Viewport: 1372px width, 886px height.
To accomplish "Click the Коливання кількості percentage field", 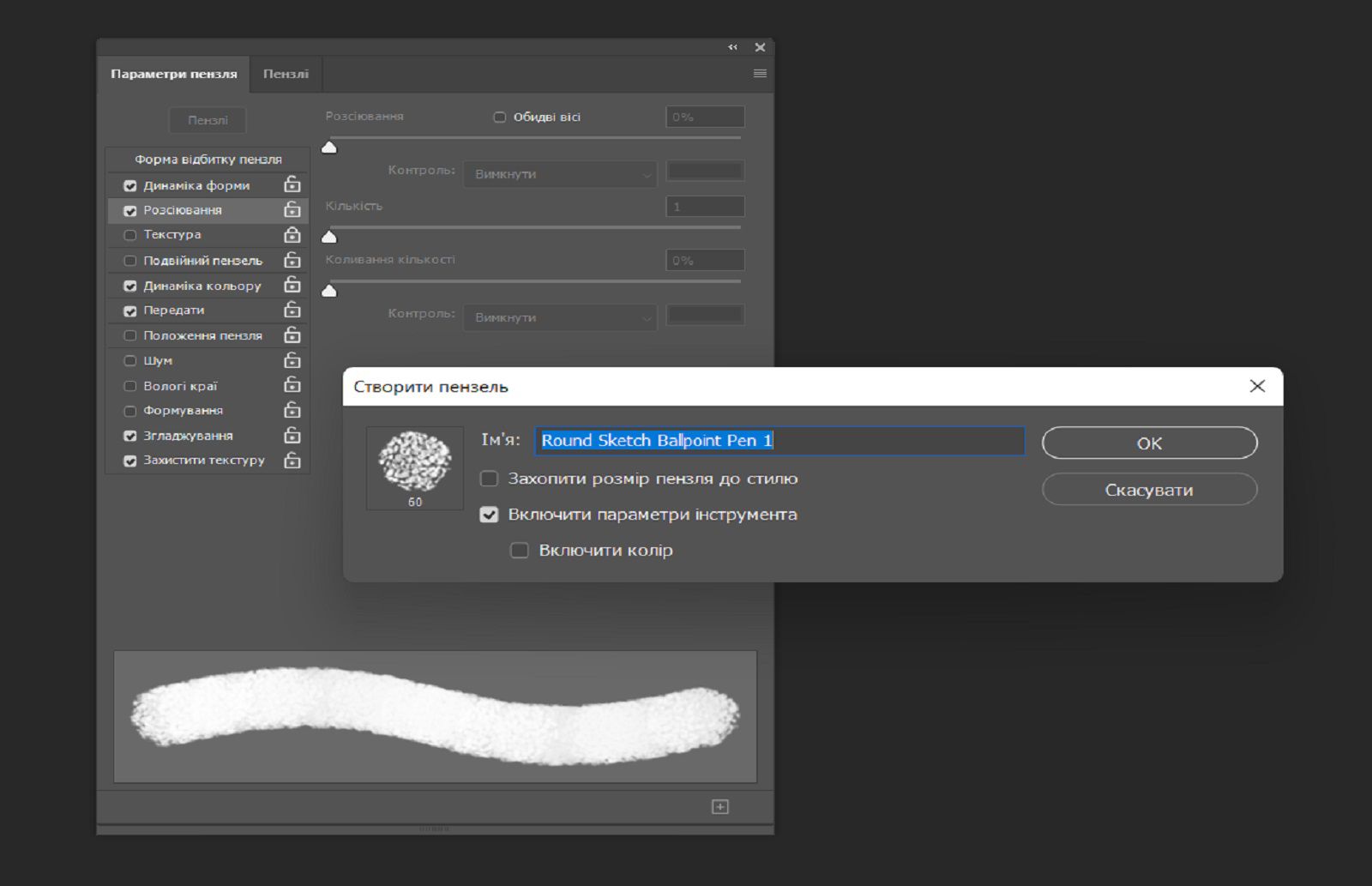I will coord(705,260).
